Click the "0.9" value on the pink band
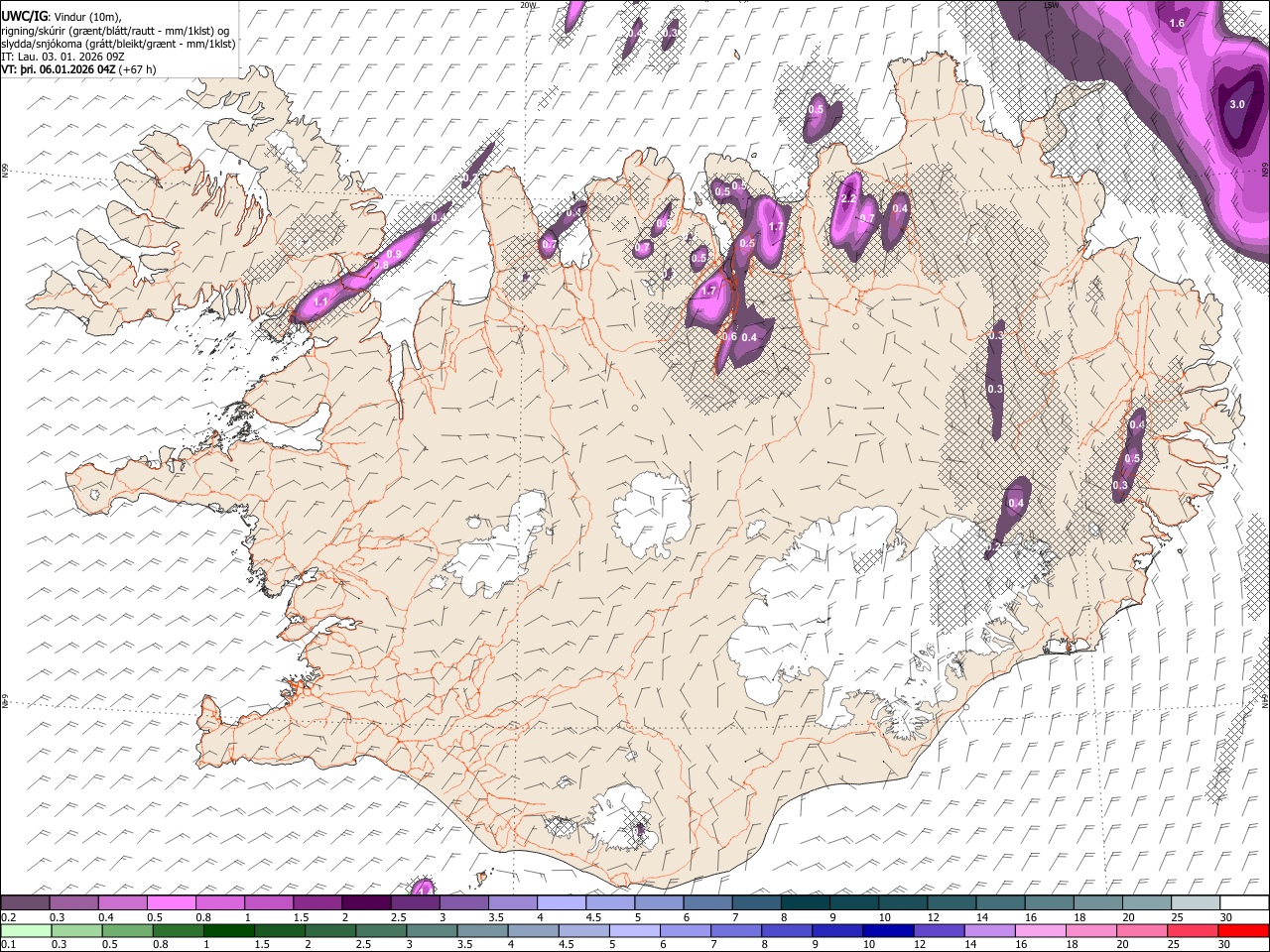The width and height of the screenshot is (1270, 952). coord(394,255)
